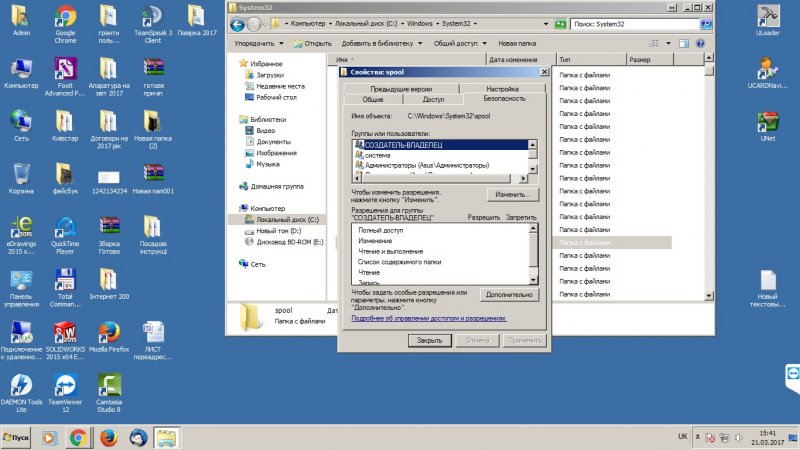
Task: Open the Предыдущие версии tab
Action: tap(401, 89)
